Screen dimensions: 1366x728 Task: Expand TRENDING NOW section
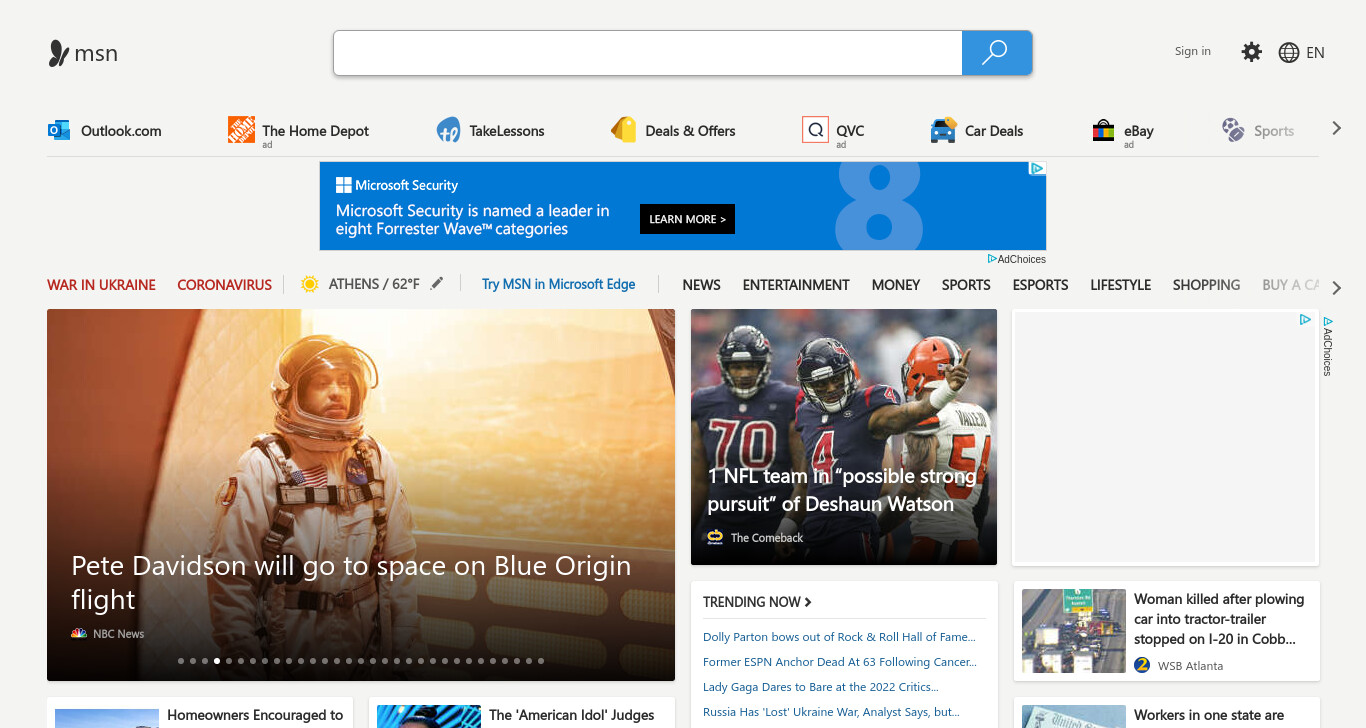757,602
